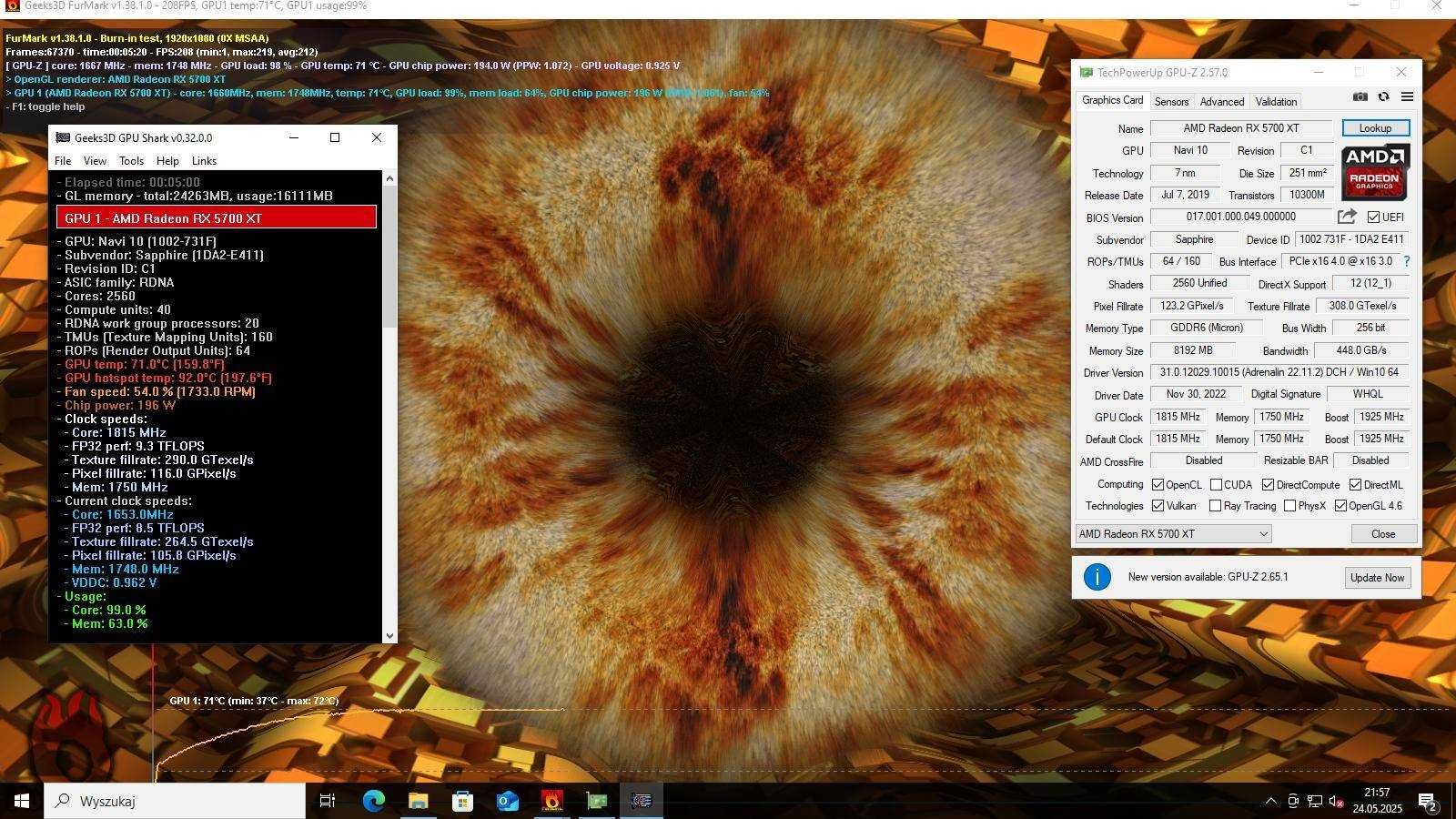The image size is (1456, 819).
Task: Open Microsoft Edge from the taskbar
Action: tap(373, 801)
